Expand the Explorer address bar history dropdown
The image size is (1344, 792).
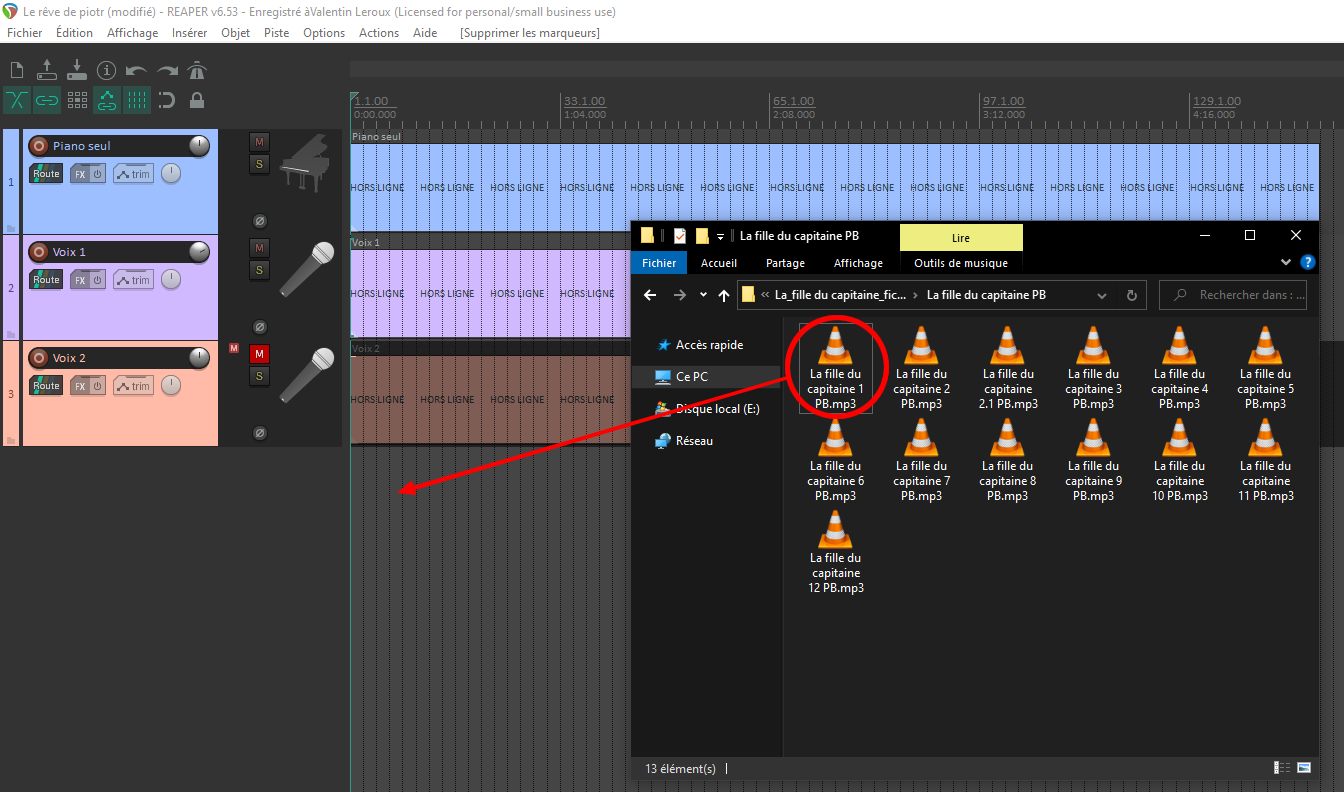(x=1102, y=296)
